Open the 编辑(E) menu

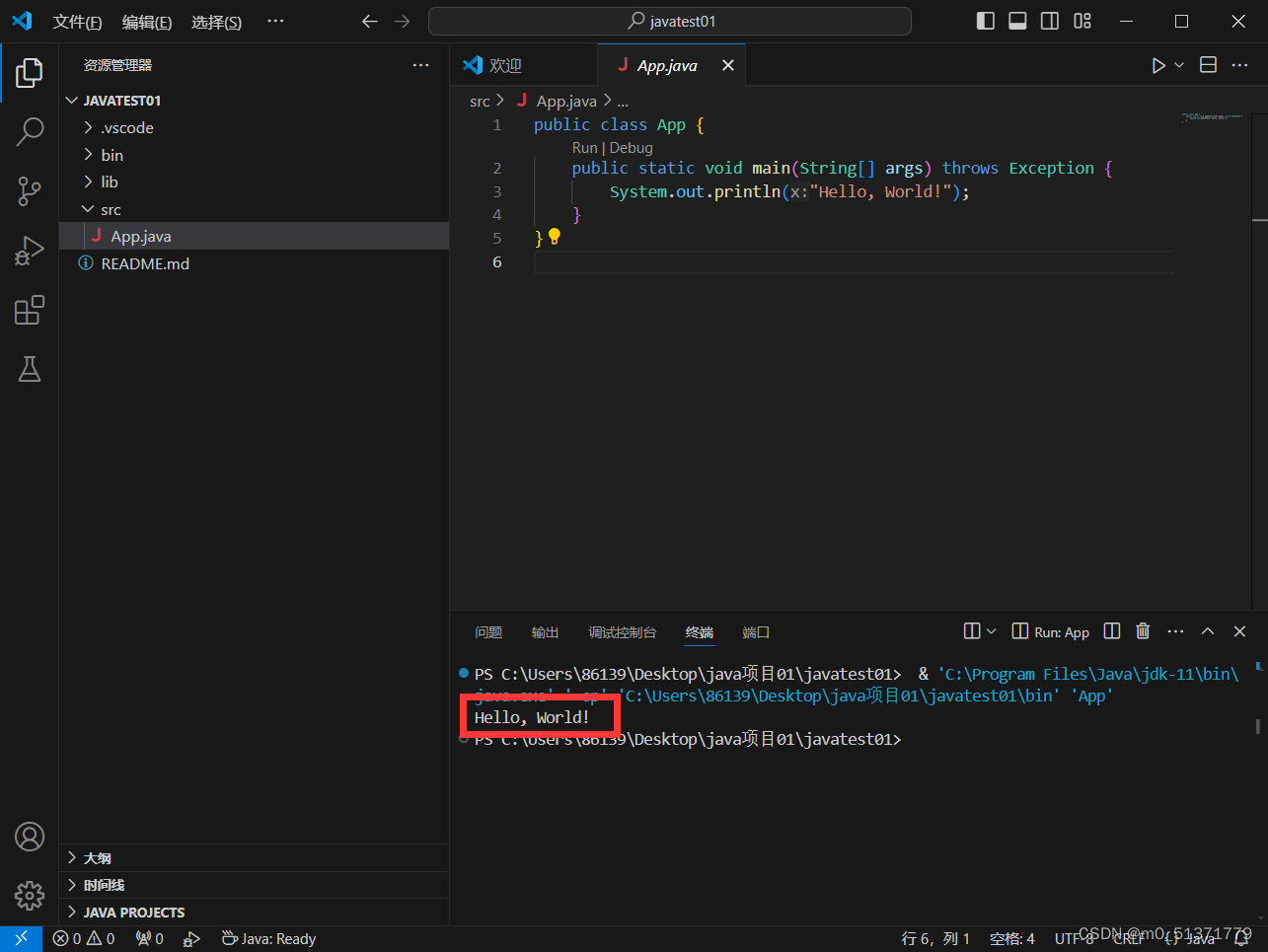click(x=147, y=22)
